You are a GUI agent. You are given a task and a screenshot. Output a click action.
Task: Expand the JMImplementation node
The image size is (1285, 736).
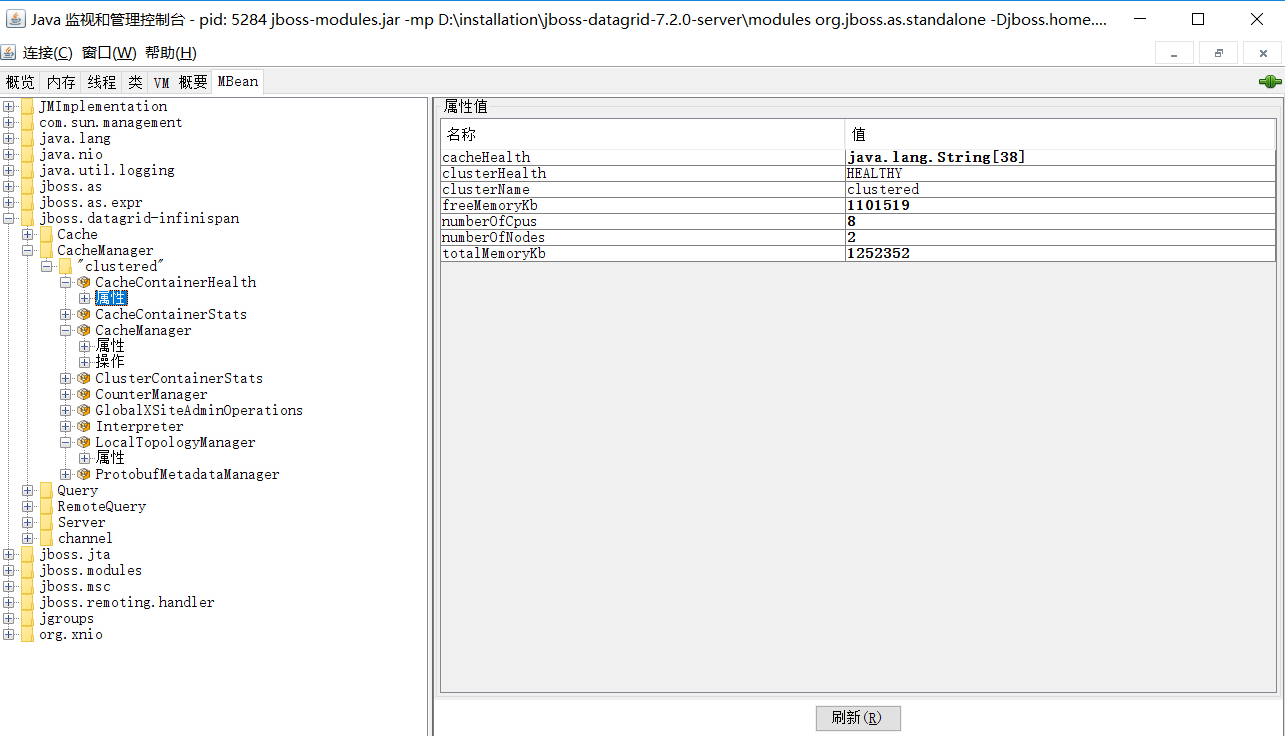click(x=9, y=107)
